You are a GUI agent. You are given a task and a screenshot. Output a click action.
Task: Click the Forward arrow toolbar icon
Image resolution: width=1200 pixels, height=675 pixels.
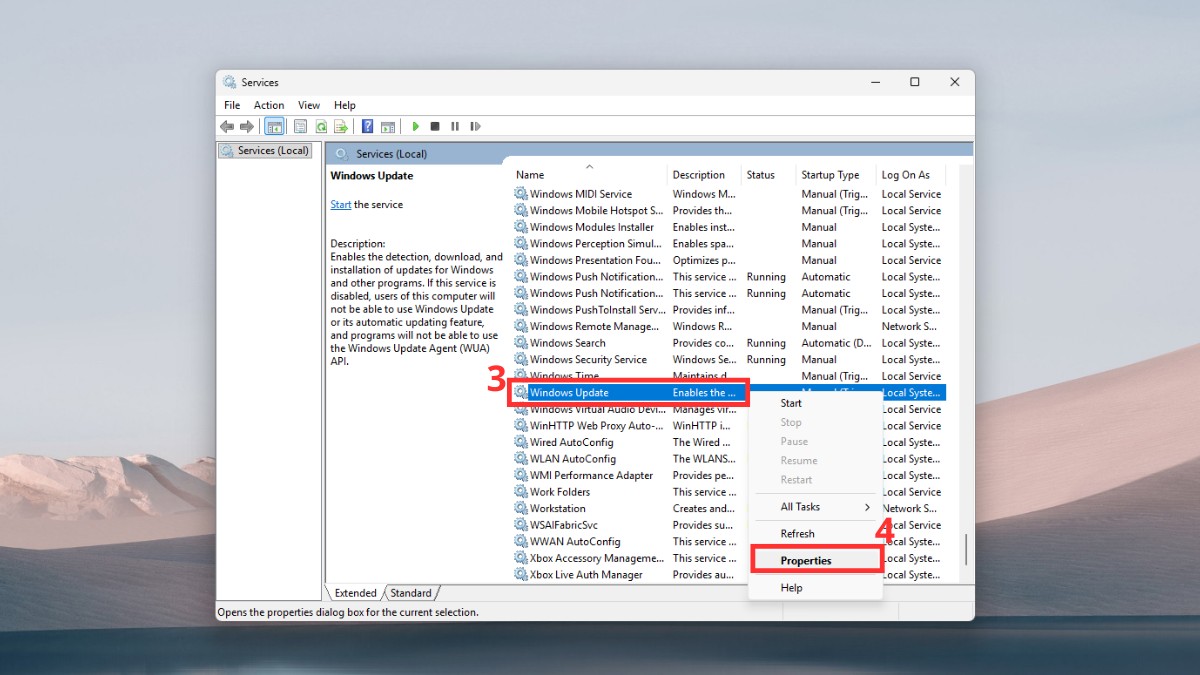click(246, 127)
